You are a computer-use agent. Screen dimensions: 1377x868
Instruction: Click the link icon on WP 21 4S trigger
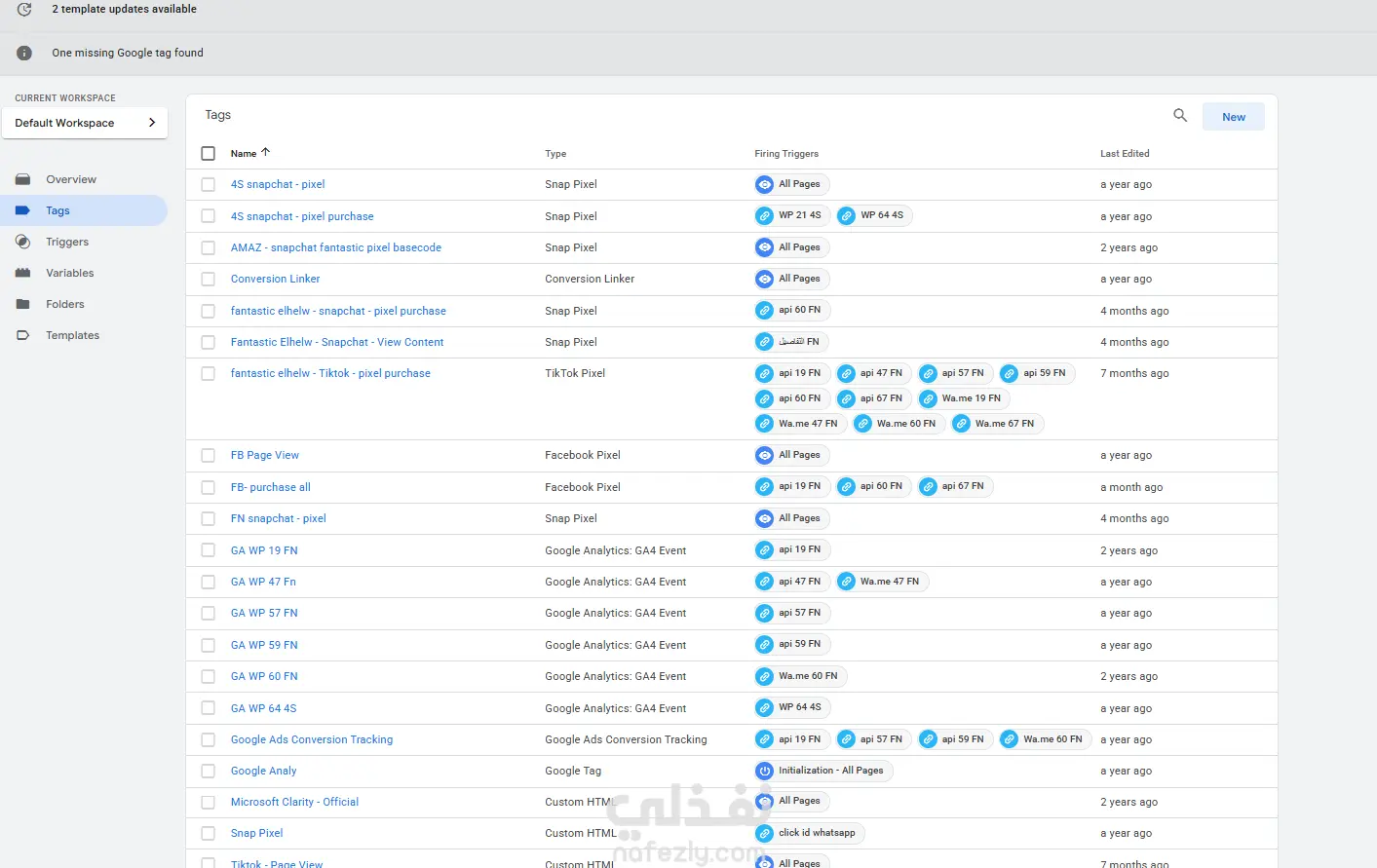pyautogui.click(x=765, y=216)
